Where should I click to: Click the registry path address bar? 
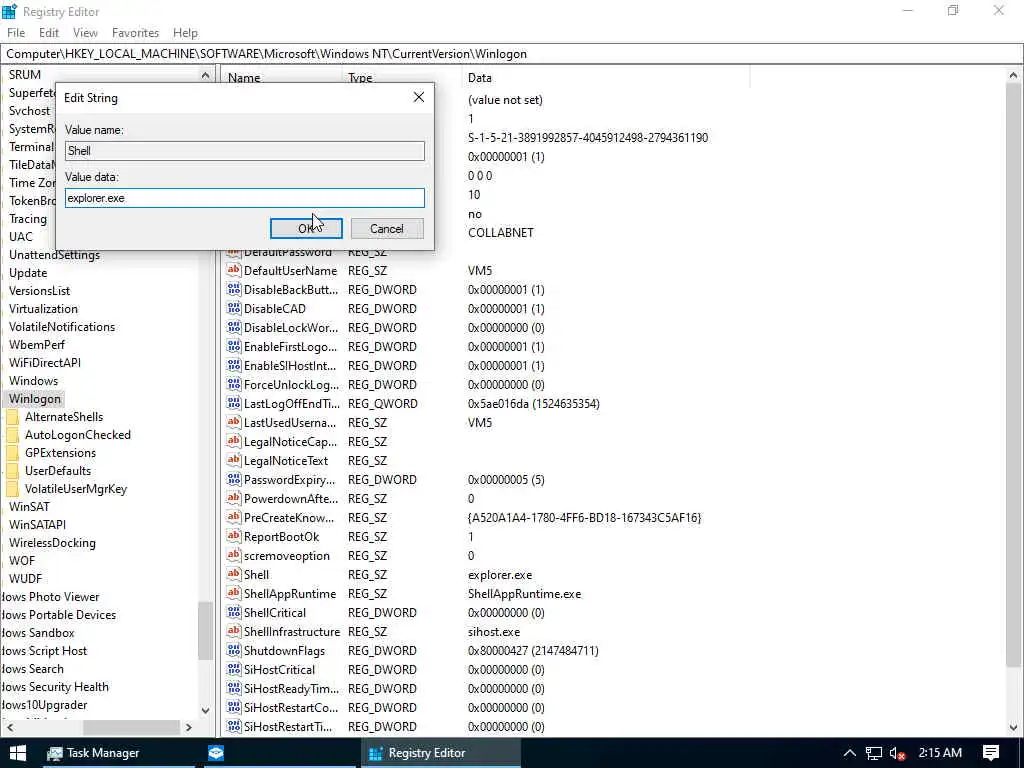coord(512,54)
